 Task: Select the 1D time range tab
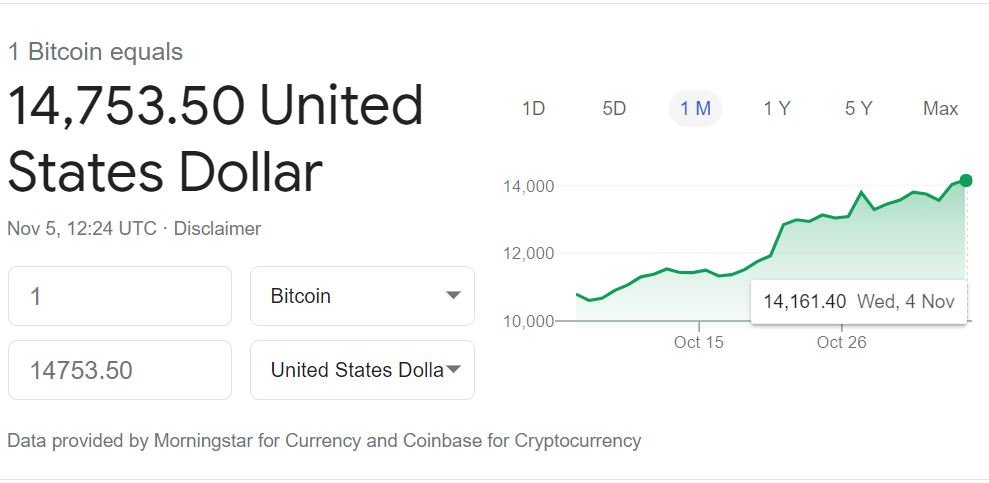point(533,108)
